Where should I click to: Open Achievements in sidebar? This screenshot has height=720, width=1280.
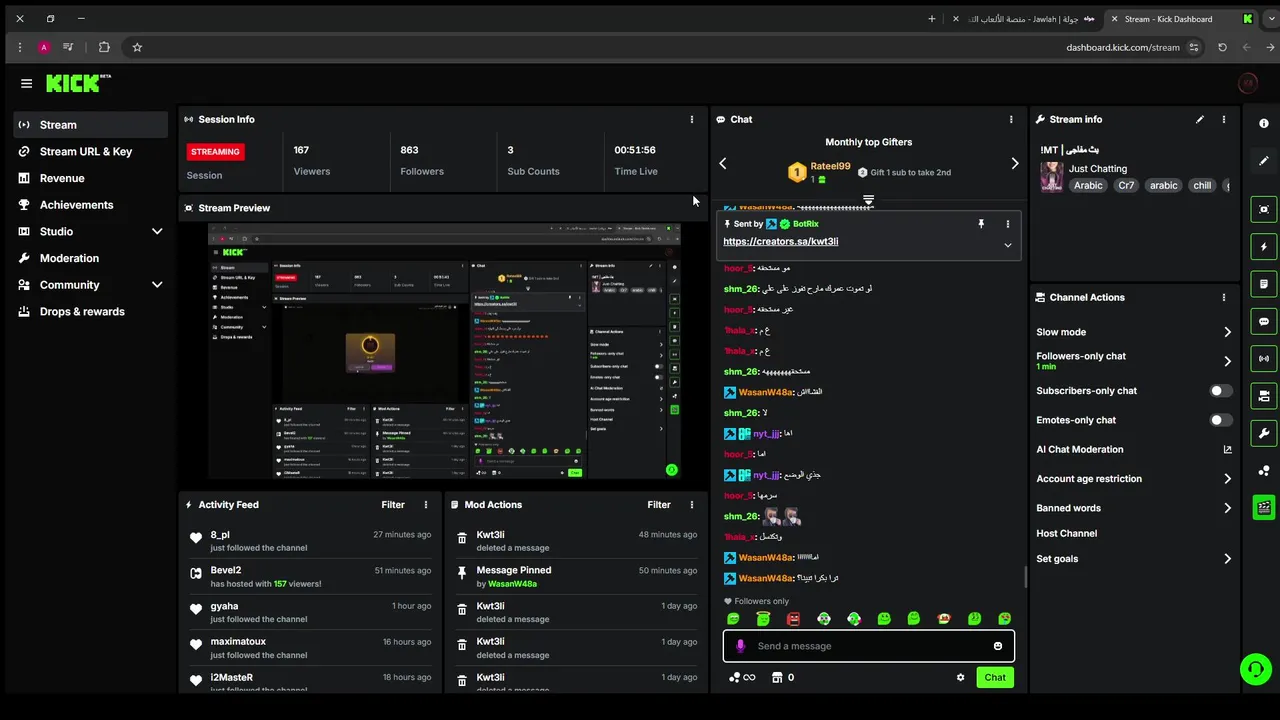coord(91,205)
